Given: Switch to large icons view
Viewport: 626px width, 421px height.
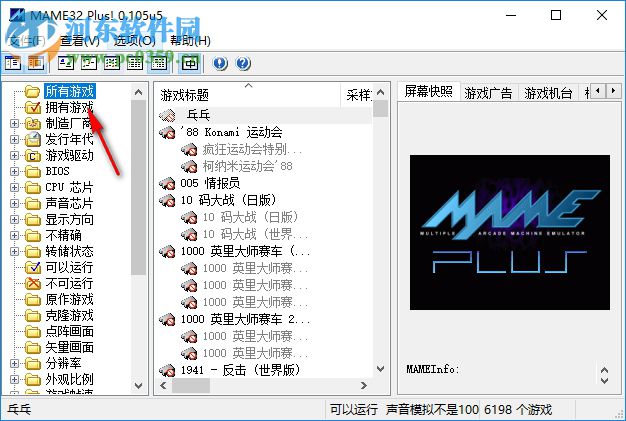Looking at the screenshot, I should [x=65, y=63].
